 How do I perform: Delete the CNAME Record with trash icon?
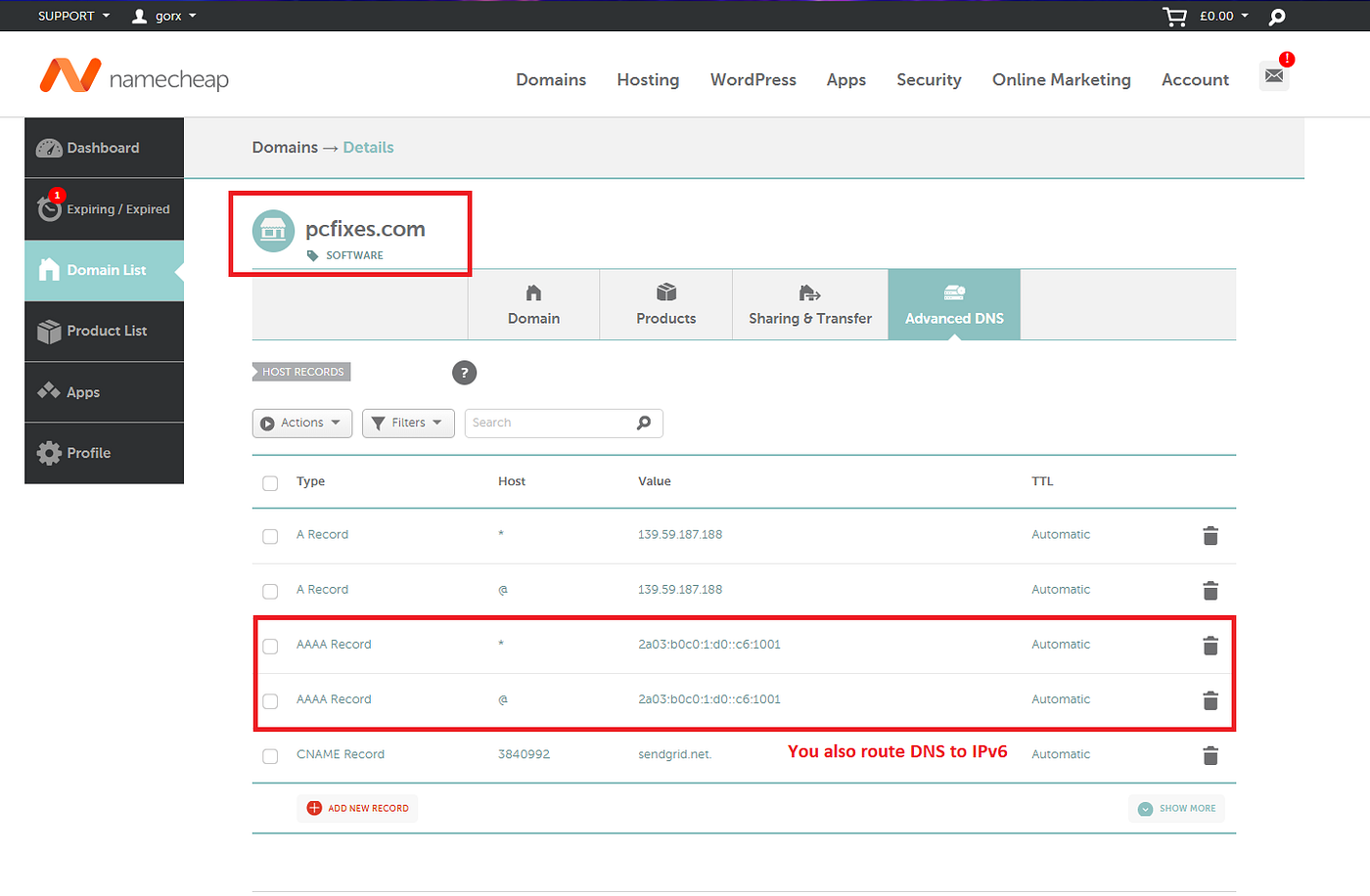click(1210, 755)
